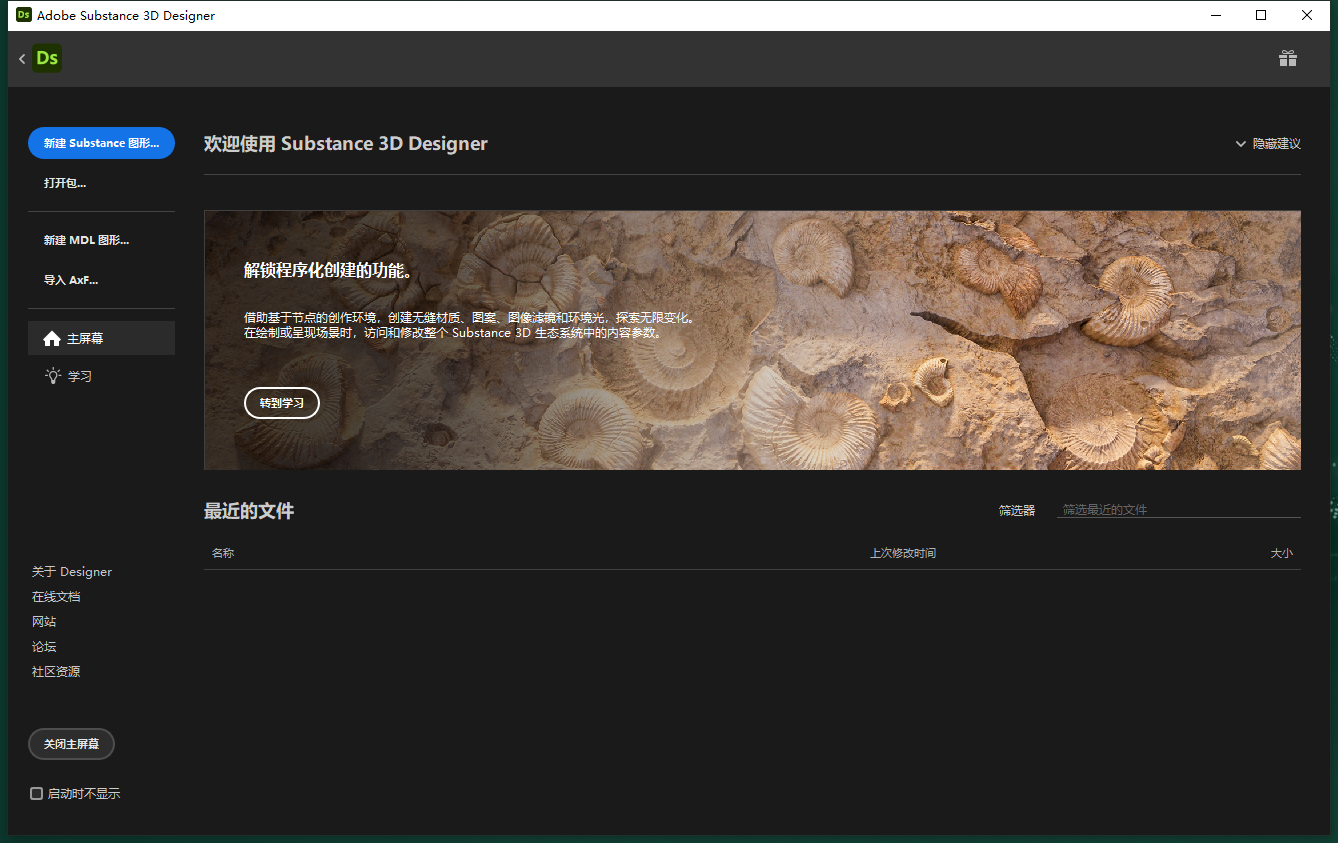
Task: Click the back arrow beside the Ds logo
Action: pos(20,58)
